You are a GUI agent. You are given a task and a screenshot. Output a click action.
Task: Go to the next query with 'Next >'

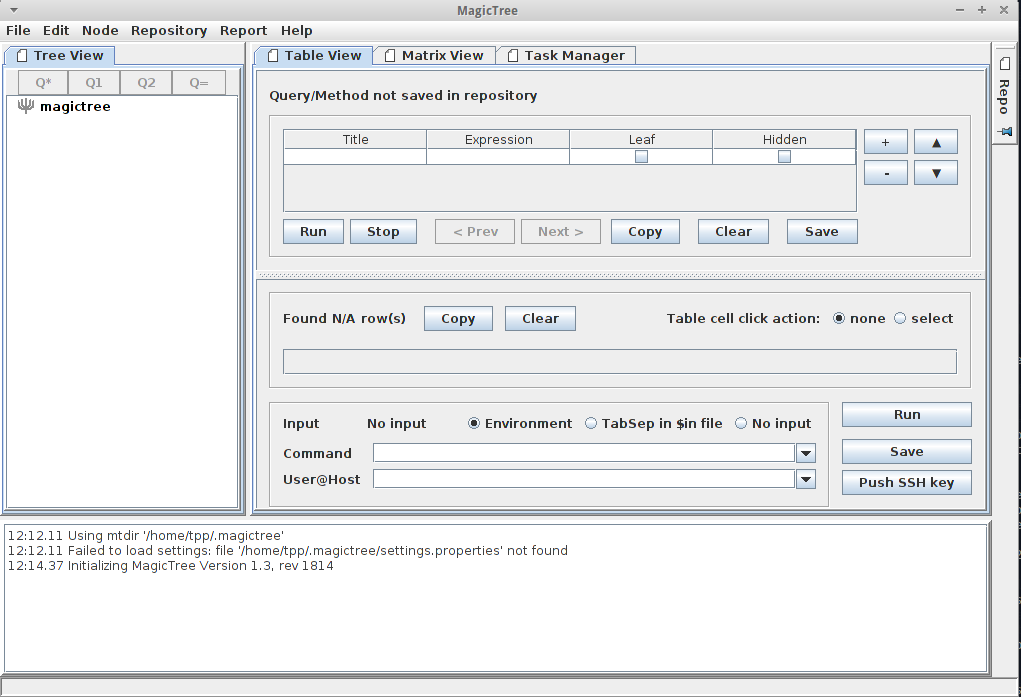click(561, 232)
